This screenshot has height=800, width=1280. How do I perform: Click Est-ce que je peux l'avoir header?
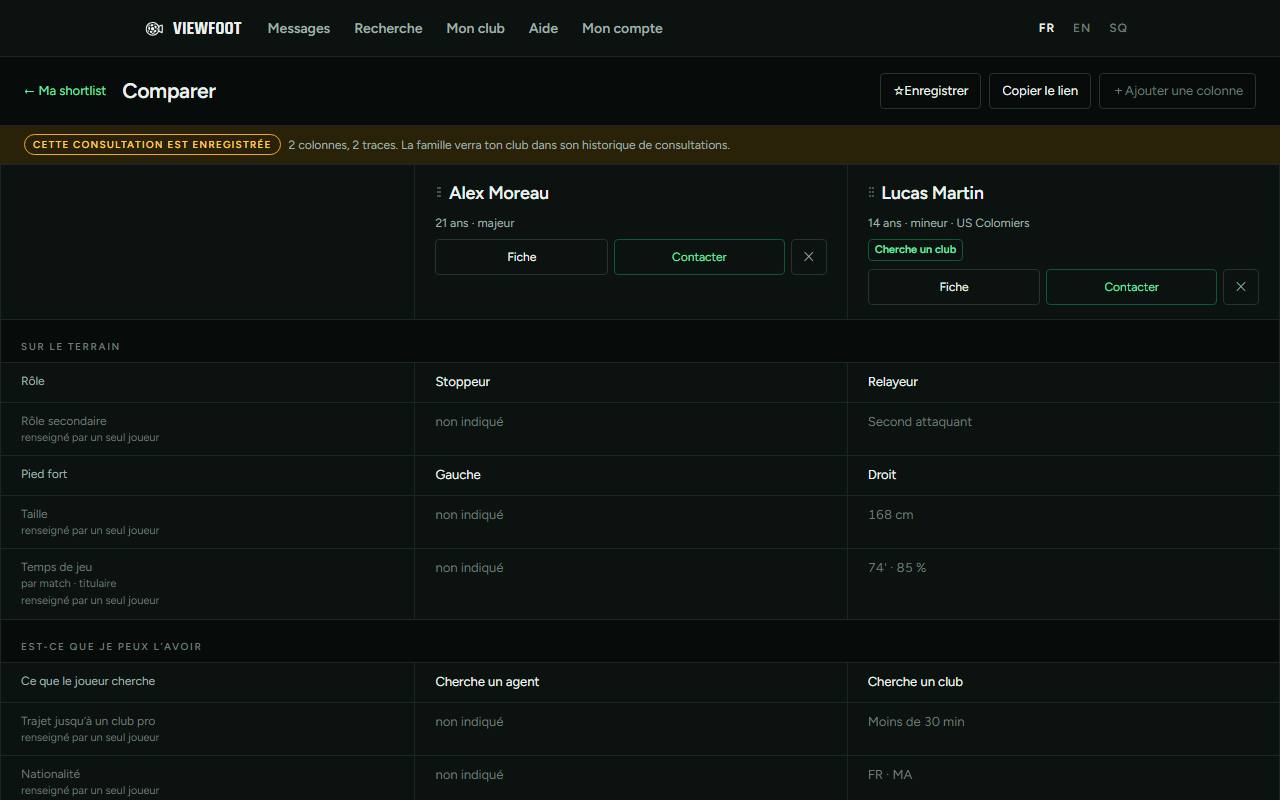[111, 647]
